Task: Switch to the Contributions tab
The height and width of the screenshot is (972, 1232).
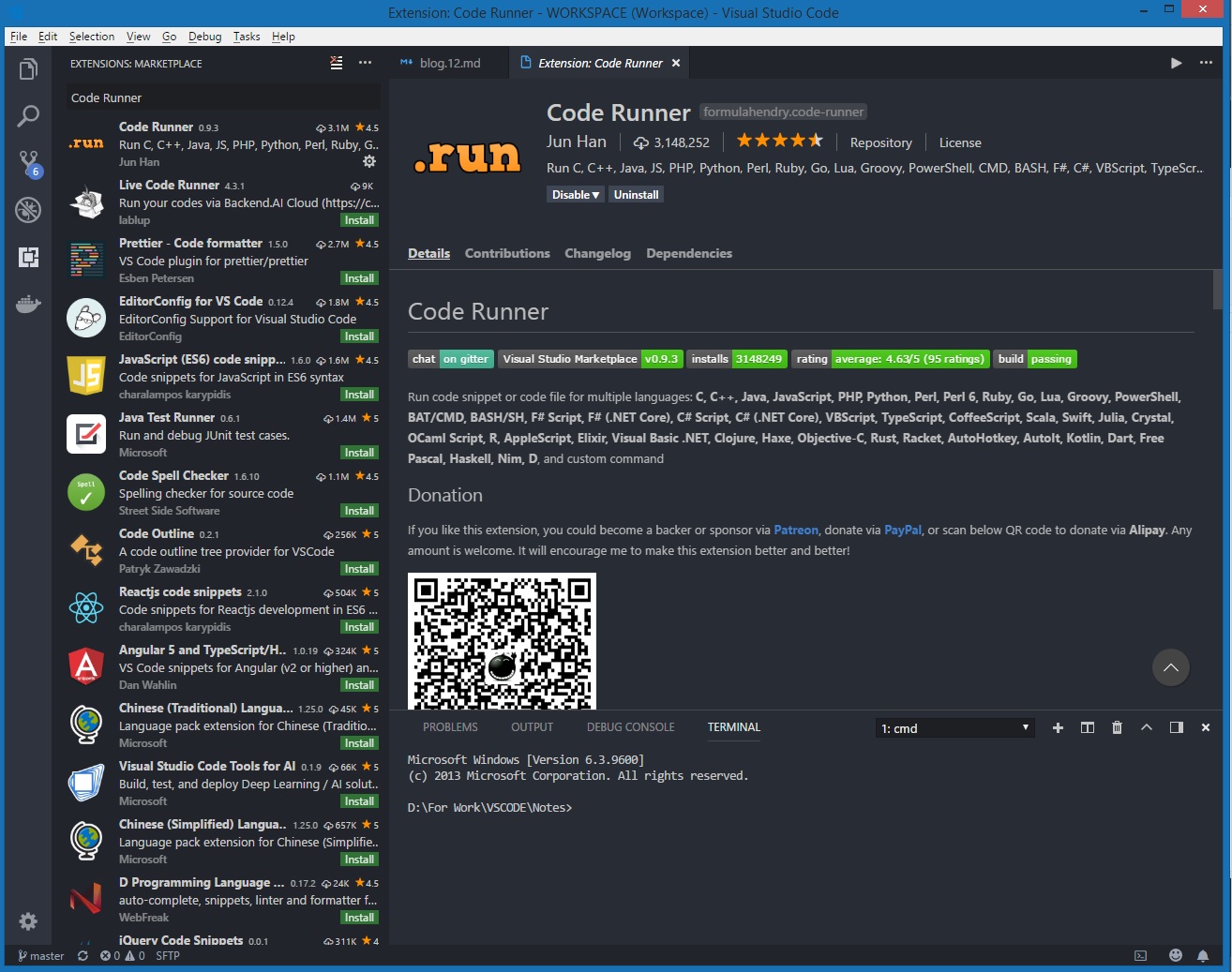Action: [507, 253]
